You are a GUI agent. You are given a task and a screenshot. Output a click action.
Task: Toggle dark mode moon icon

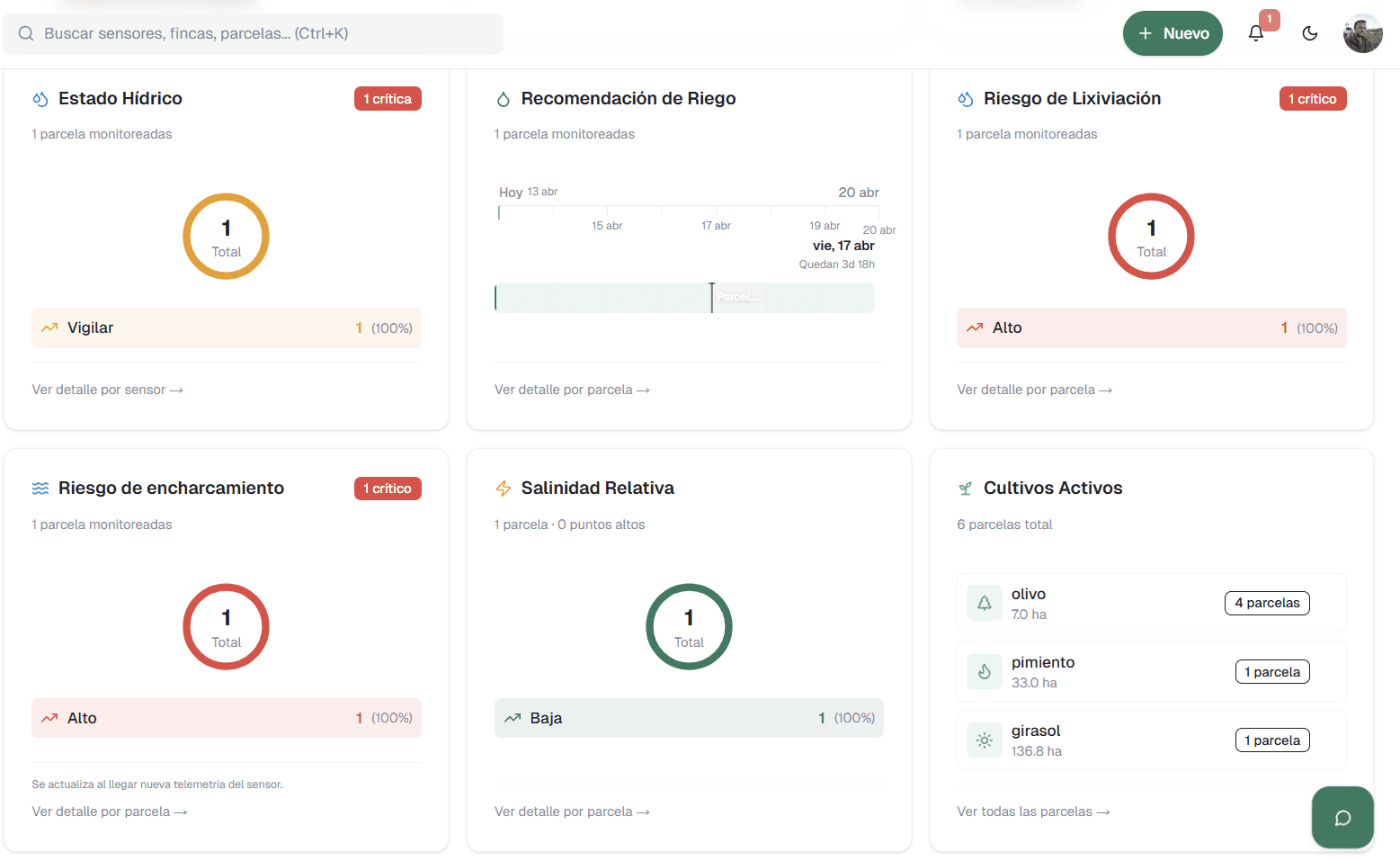click(1310, 33)
